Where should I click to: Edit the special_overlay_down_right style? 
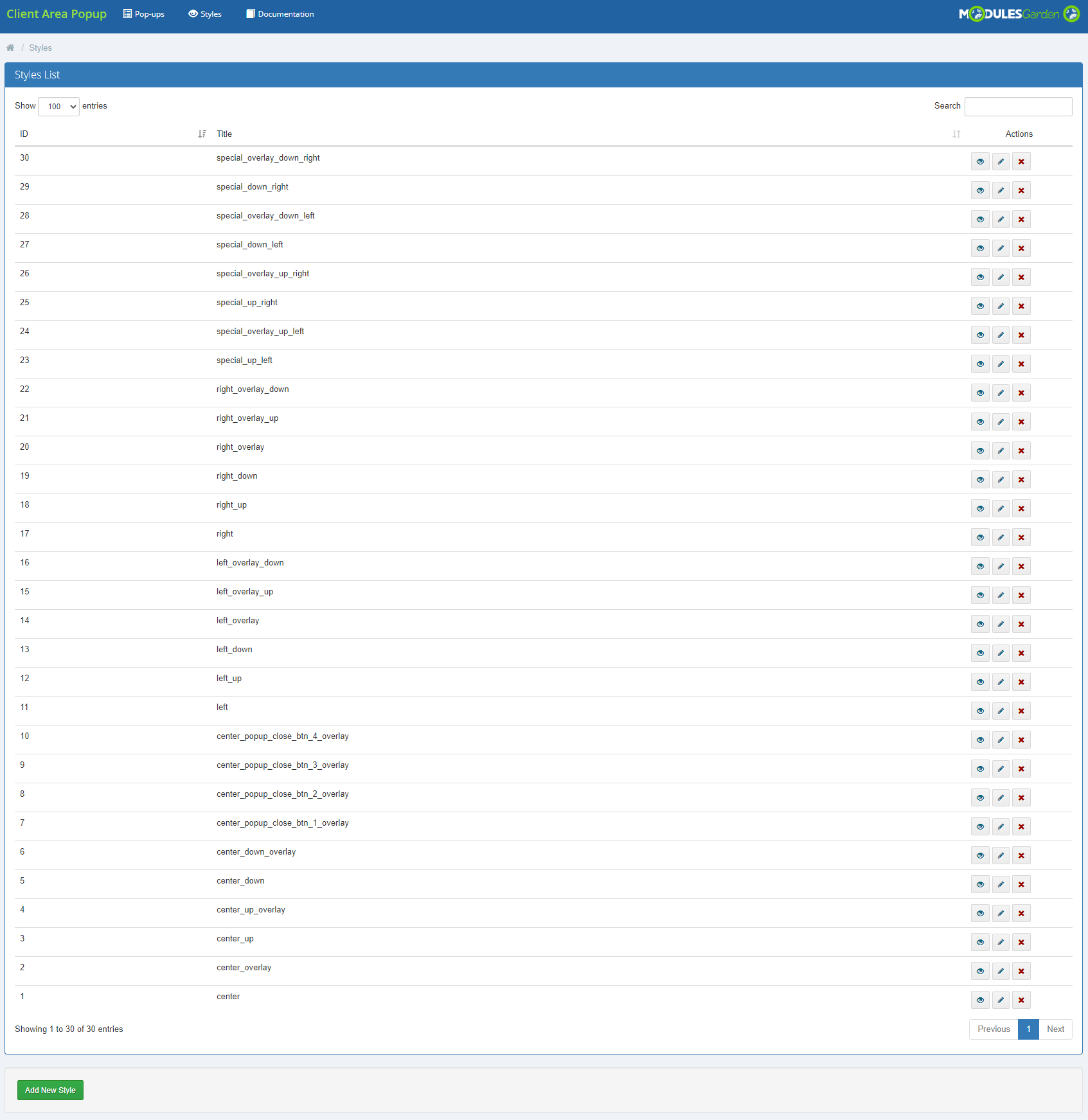(1000, 161)
